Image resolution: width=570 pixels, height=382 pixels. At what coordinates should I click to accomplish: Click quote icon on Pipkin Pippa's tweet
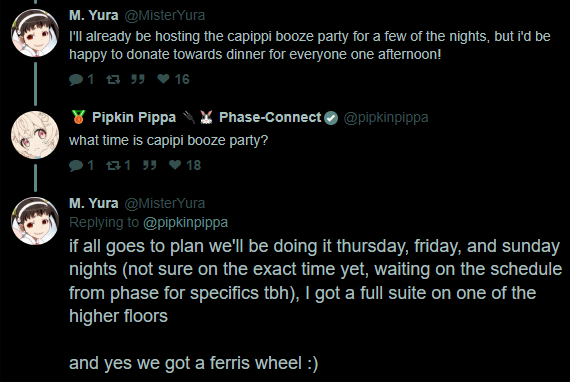point(149,165)
